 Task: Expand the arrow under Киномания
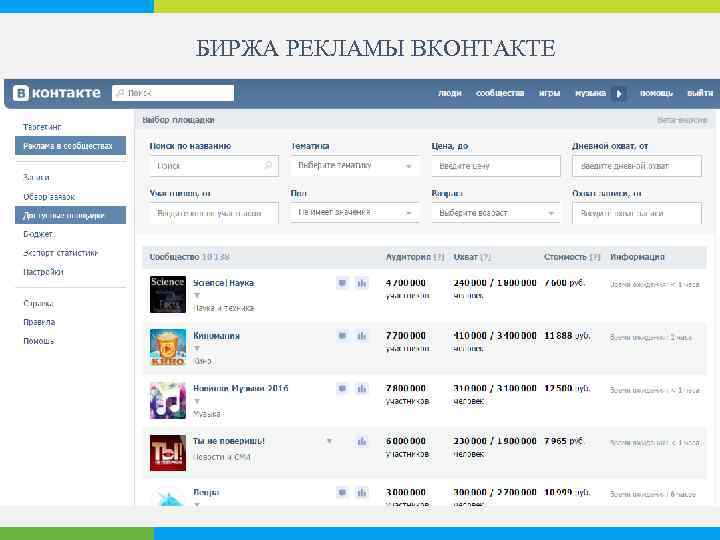pos(197,349)
